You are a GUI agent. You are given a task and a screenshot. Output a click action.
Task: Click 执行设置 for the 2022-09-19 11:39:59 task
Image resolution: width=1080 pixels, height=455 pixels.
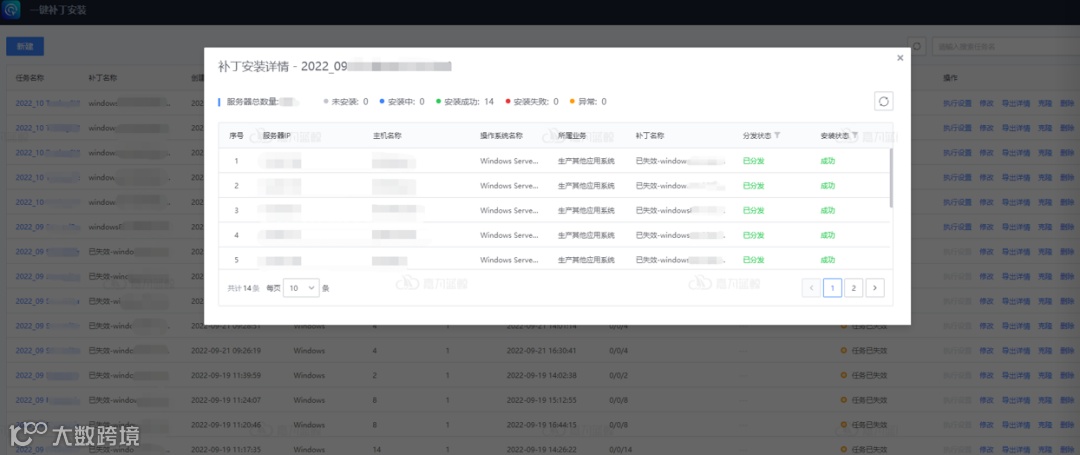coord(957,375)
